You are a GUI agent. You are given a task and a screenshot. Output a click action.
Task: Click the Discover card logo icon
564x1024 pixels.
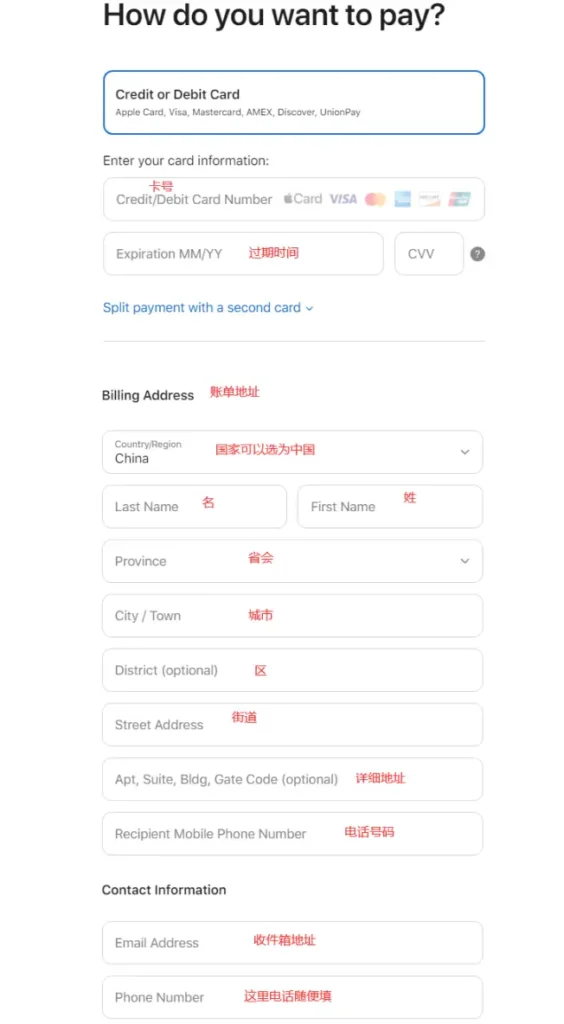tap(430, 199)
